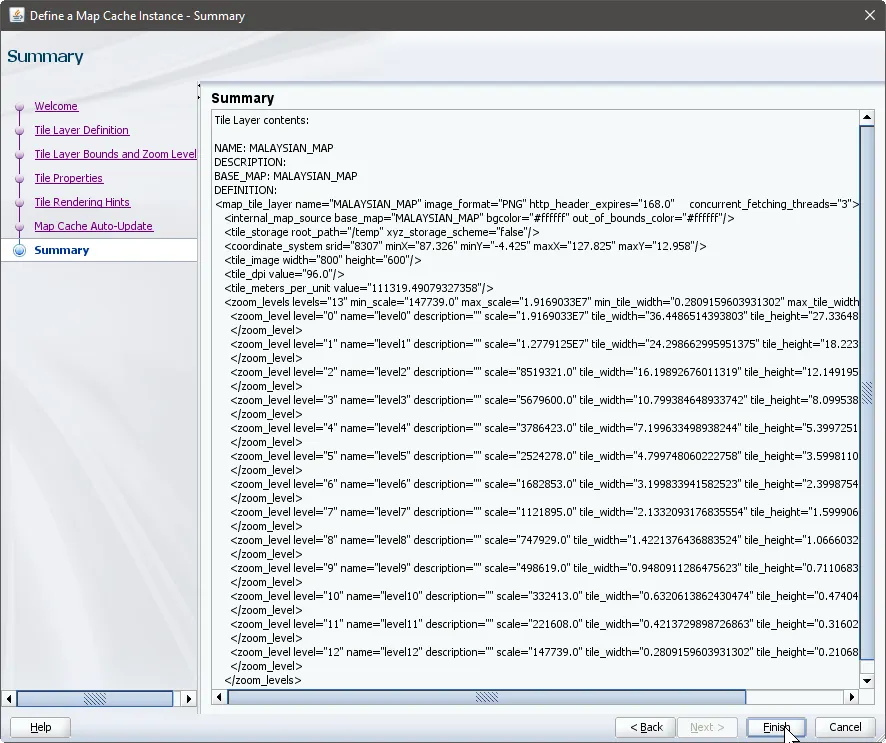Click the zoom_level level="0" line
This screenshot has width=886, height=743.
pos(544,316)
